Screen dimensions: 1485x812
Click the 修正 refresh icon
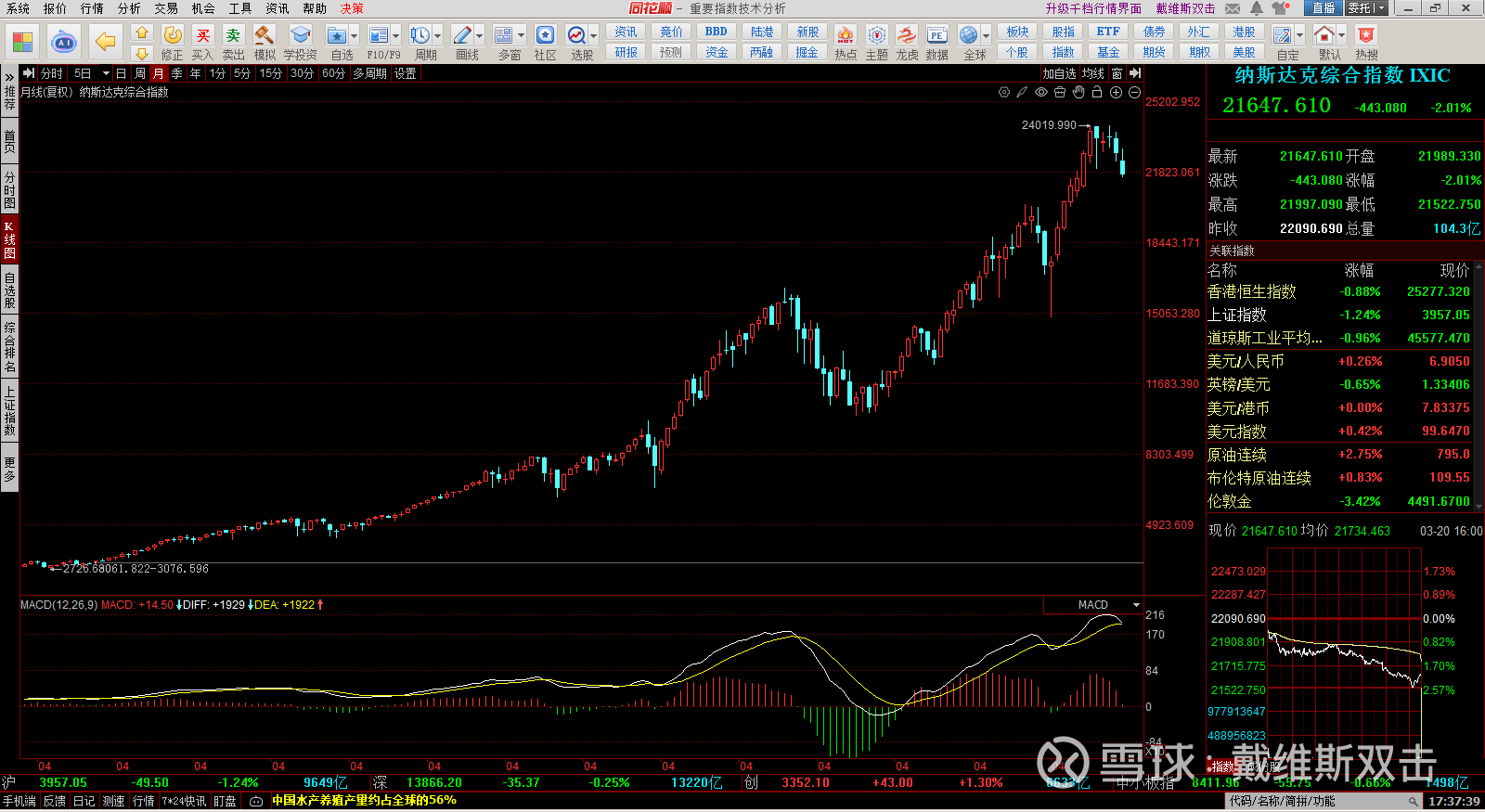(x=173, y=35)
